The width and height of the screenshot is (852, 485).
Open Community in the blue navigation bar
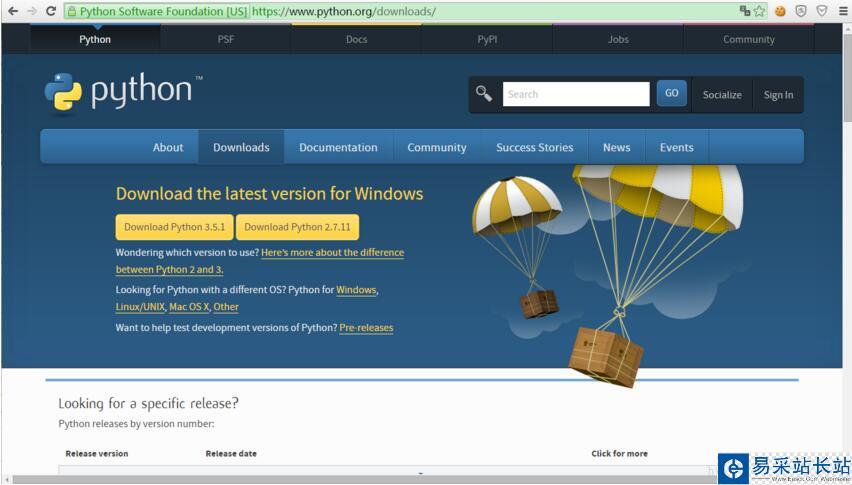(x=437, y=147)
